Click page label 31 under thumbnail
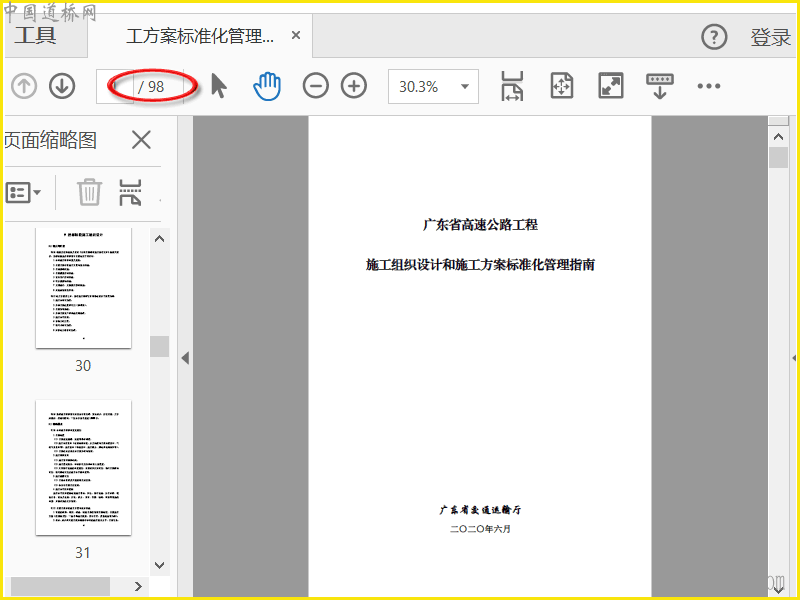 click(x=83, y=552)
